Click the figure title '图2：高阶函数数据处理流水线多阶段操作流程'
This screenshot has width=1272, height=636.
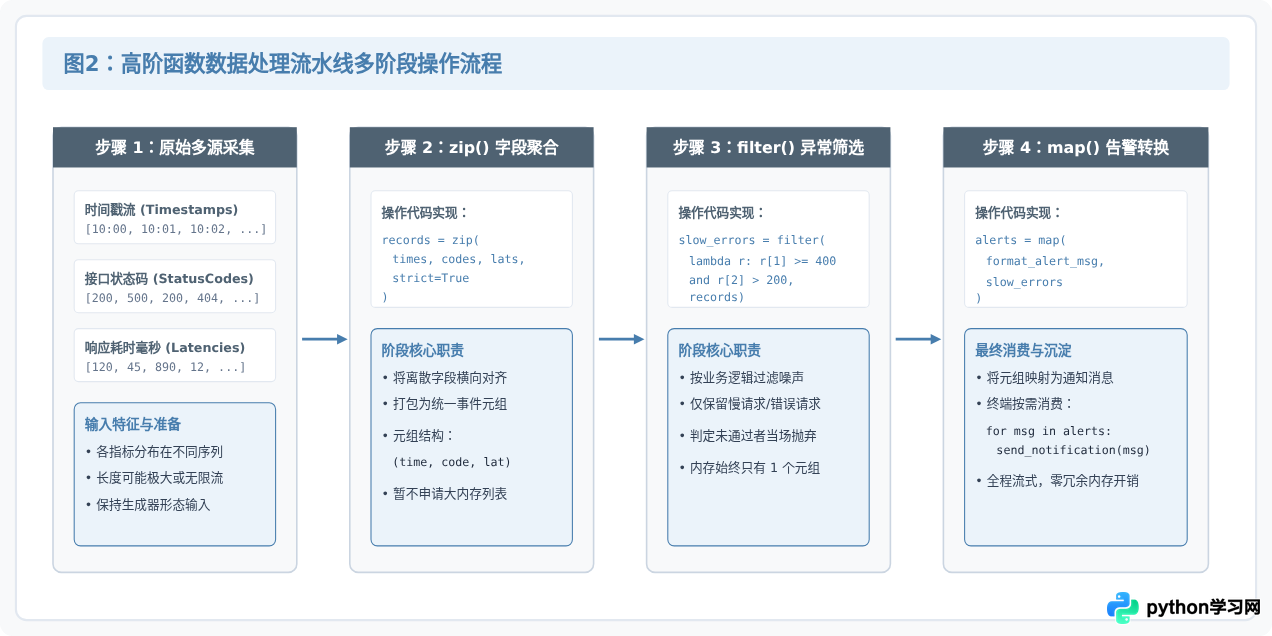282,64
